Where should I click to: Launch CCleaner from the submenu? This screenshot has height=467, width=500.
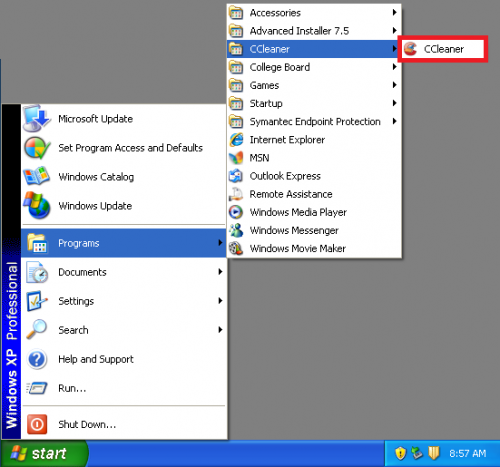(443, 49)
